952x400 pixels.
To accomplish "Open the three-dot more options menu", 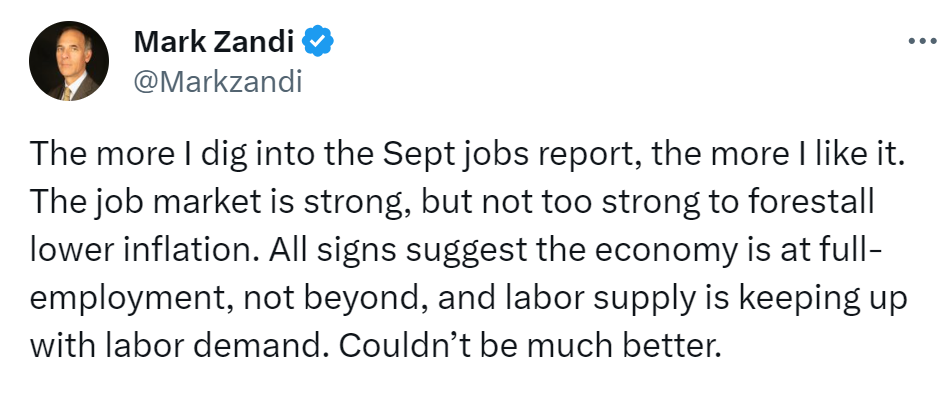I will pos(922,41).
